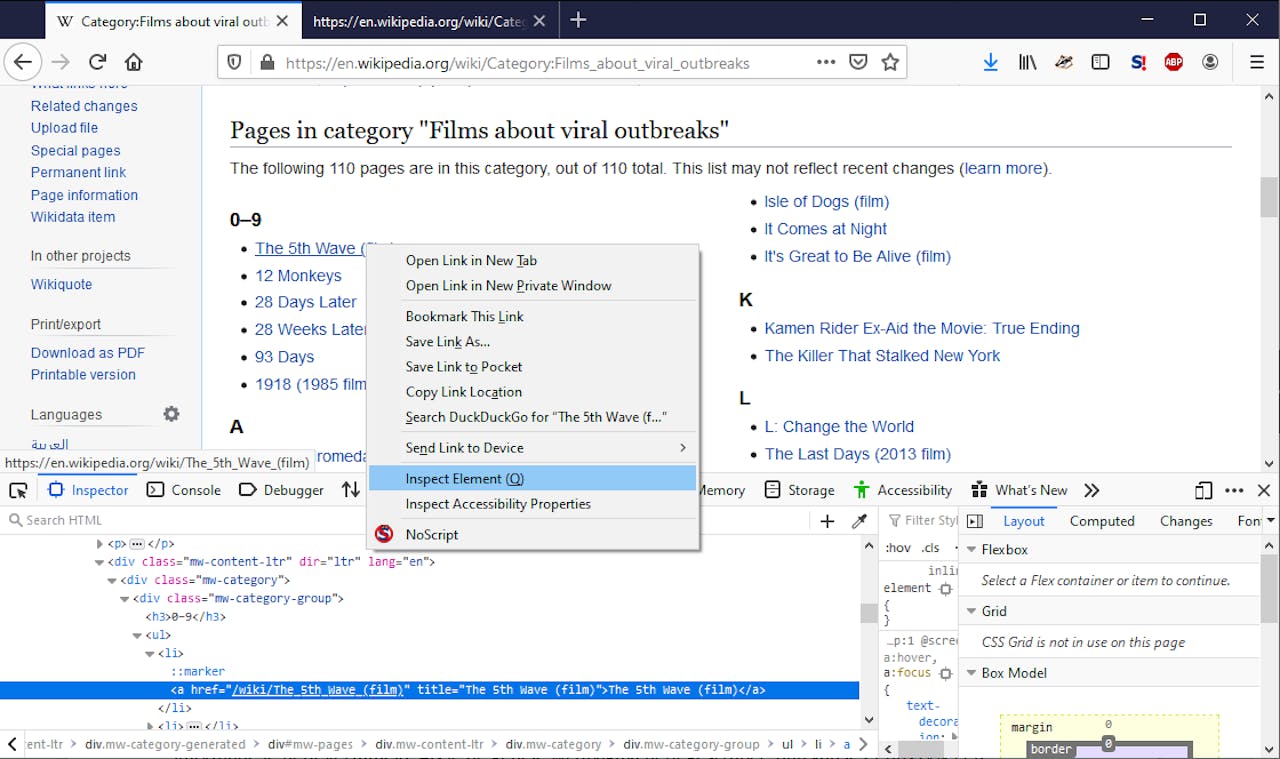This screenshot has height=759, width=1280.
Task: Toggle the three-pane inspector layout button
Action: [975, 521]
